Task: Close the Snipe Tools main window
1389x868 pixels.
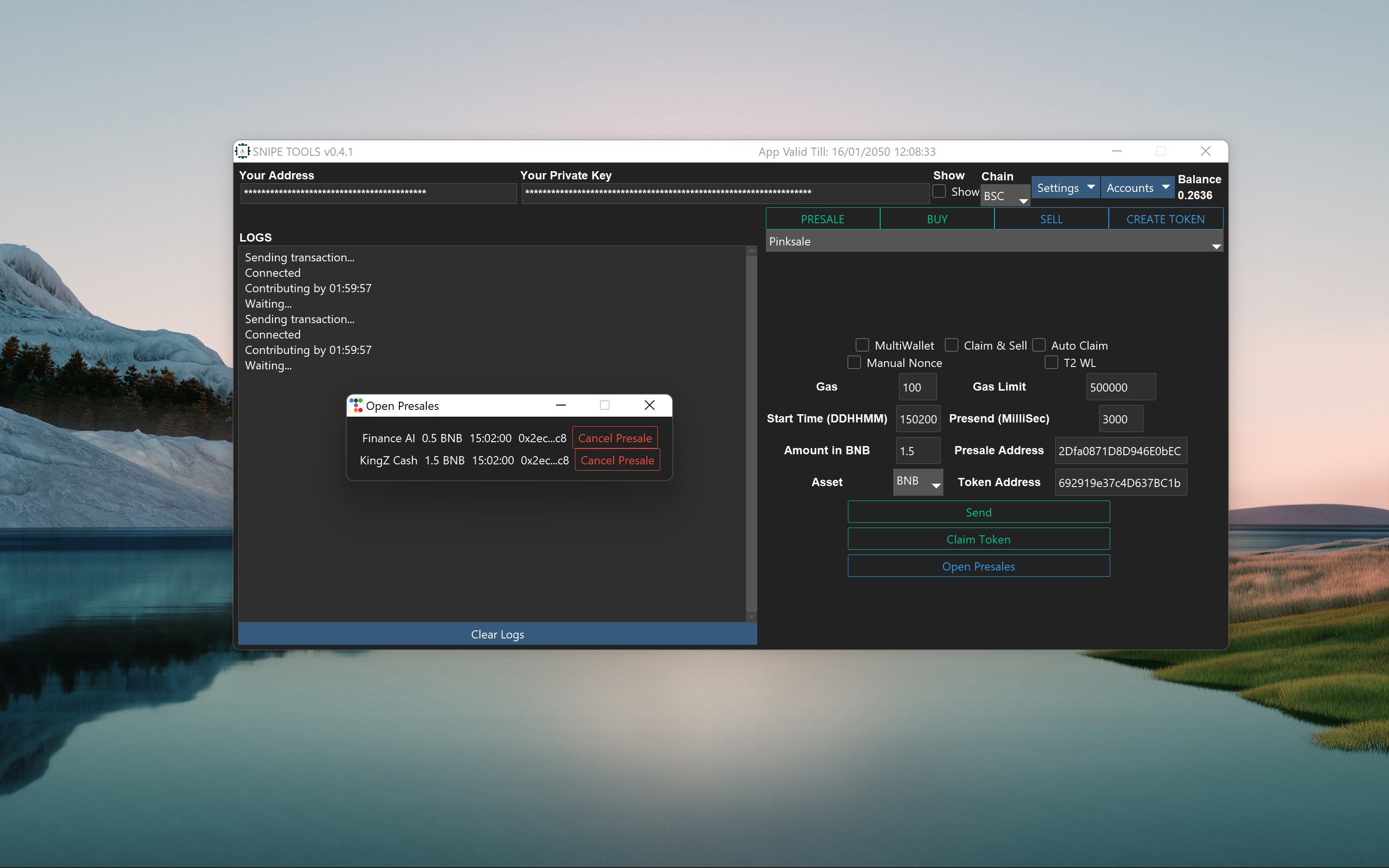Action: click(x=1205, y=151)
